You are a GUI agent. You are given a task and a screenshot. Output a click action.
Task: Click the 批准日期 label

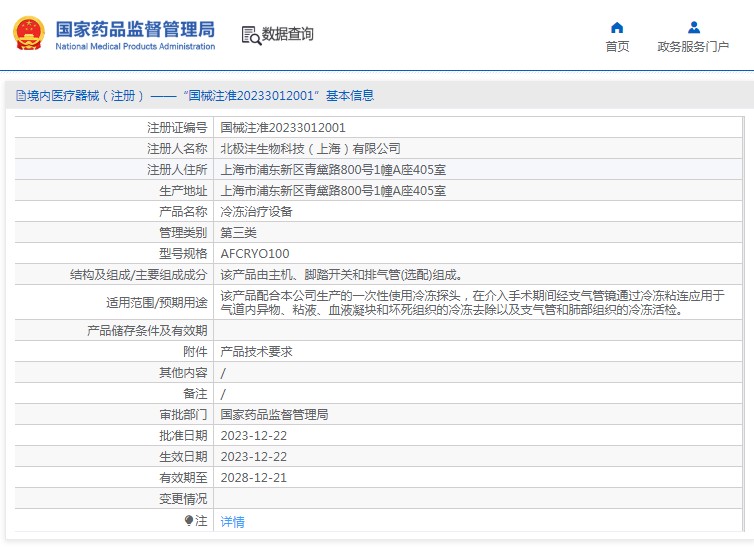[183, 436]
